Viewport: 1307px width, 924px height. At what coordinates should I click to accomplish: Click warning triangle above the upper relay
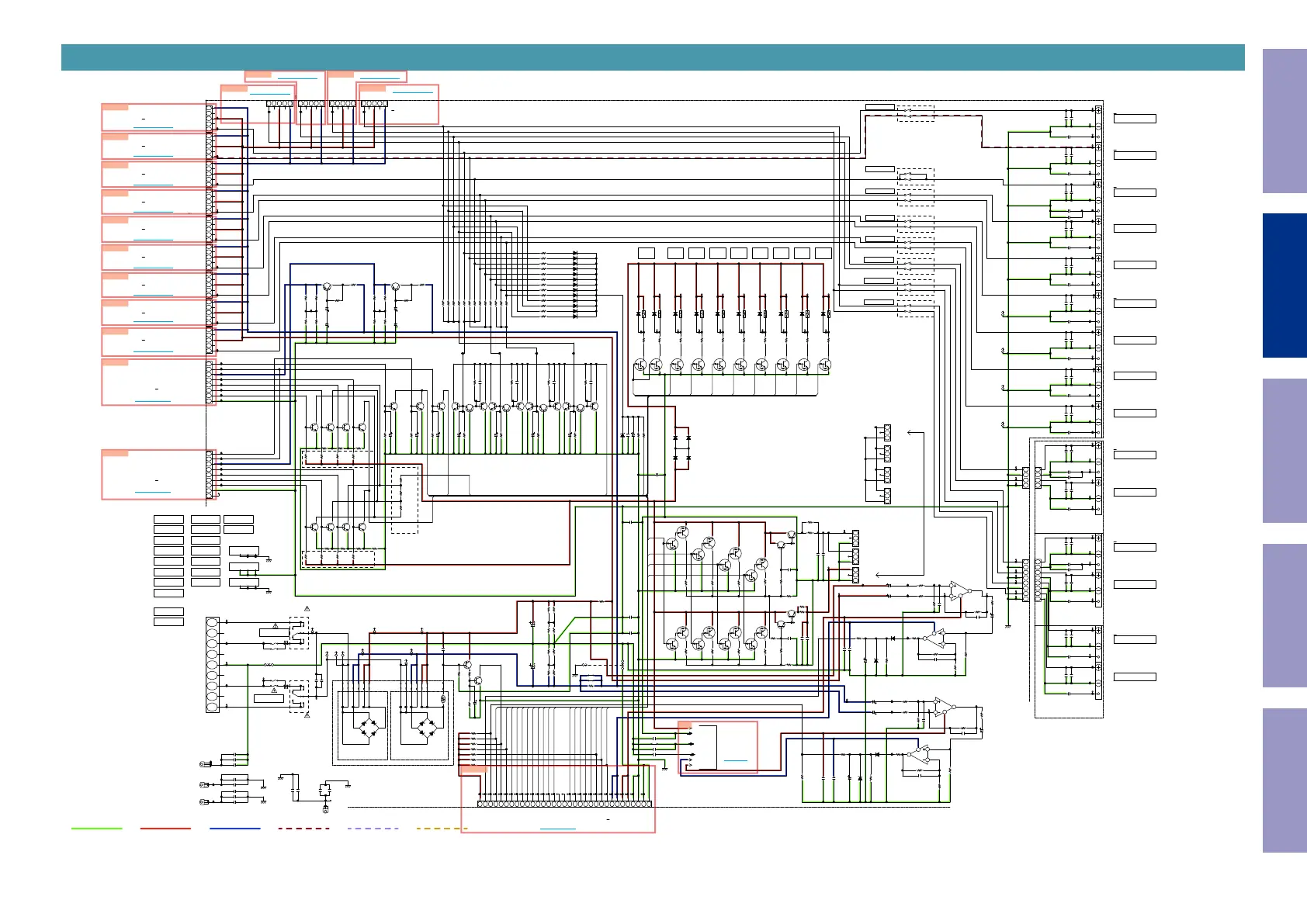point(307,608)
